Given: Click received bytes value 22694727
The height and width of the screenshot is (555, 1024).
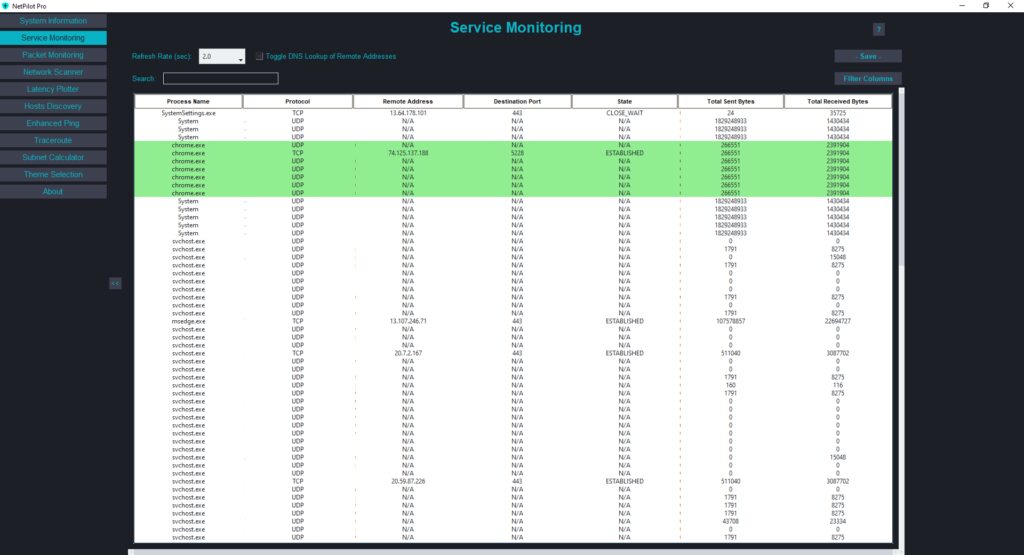Looking at the screenshot, I should (x=838, y=321).
